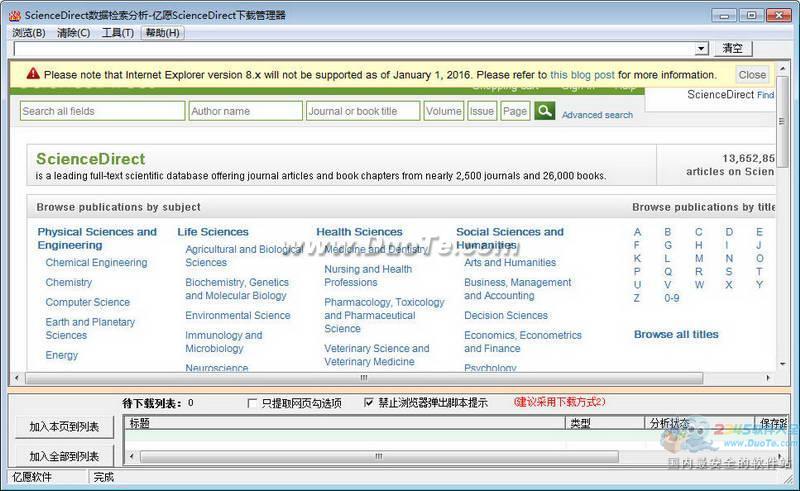Image resolution: width=800 pixels, height=491 pixels.
Task: Open Agricultural and Biological Sciences link
Action: pos(244,256)
